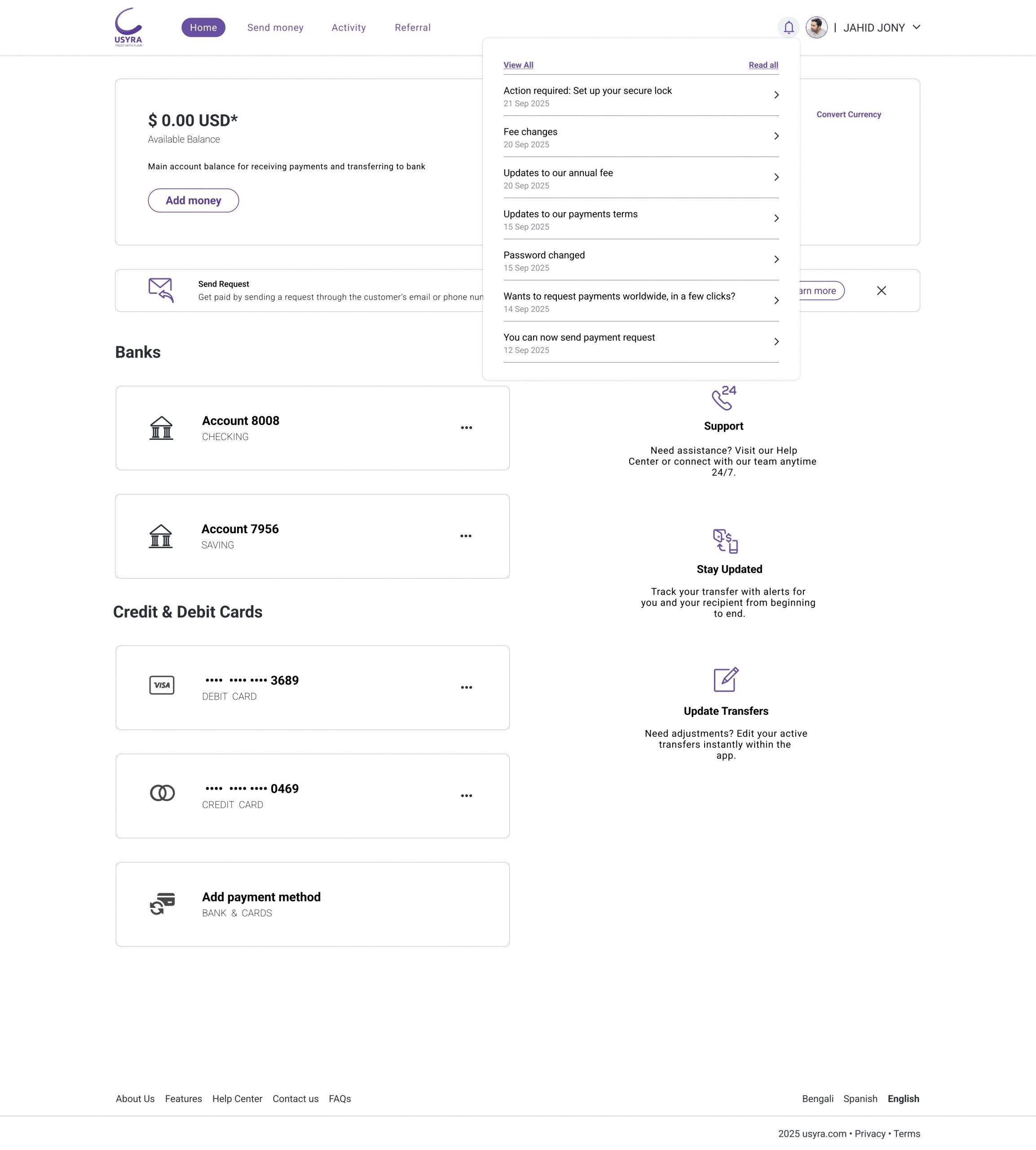Click the notification bell icon
This screenshot has width=1036, height=1150.
pos(789,27)
